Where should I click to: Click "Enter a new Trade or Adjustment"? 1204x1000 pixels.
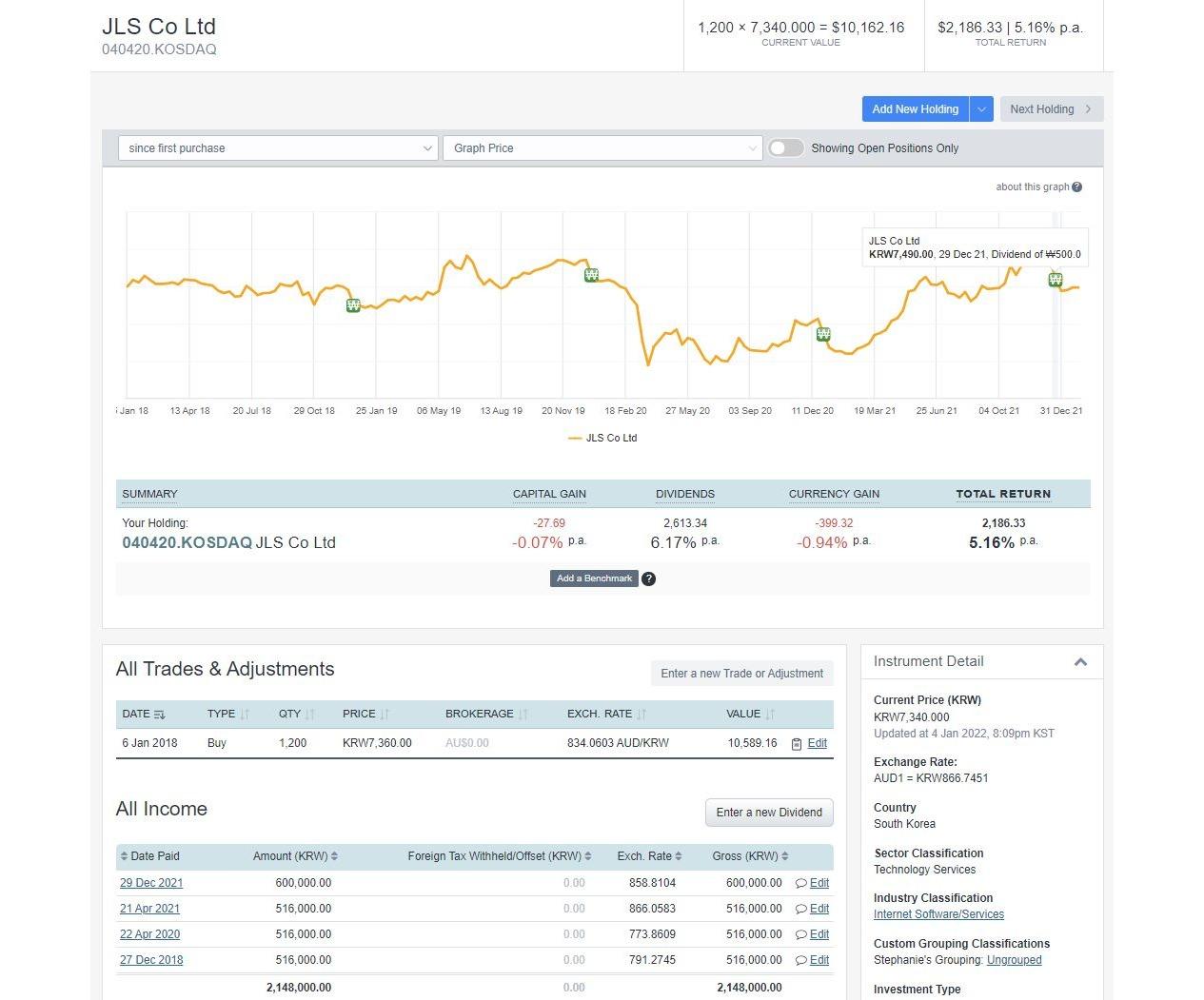point(741,674)
